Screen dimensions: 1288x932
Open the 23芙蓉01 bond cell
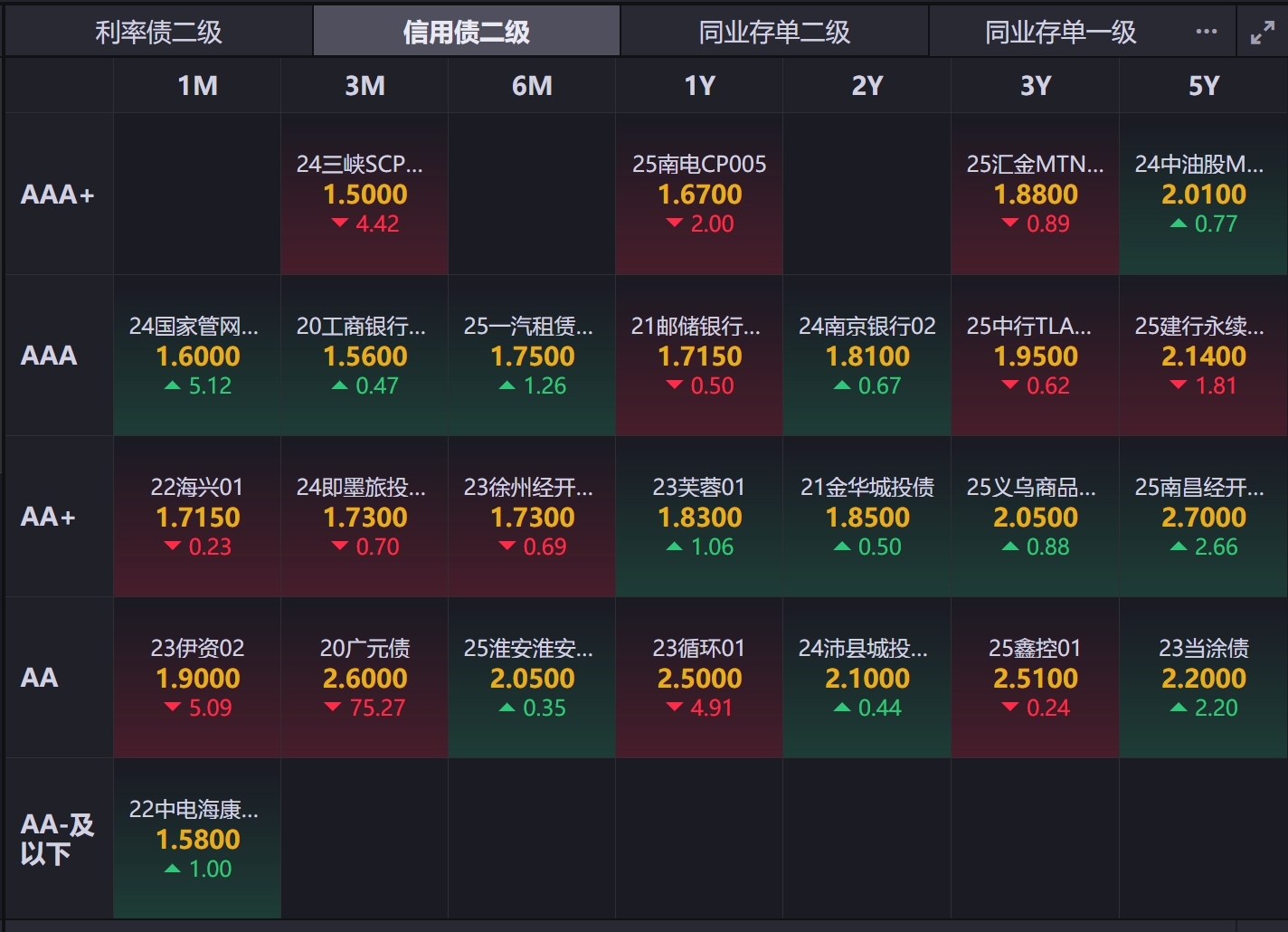[699, 517]
